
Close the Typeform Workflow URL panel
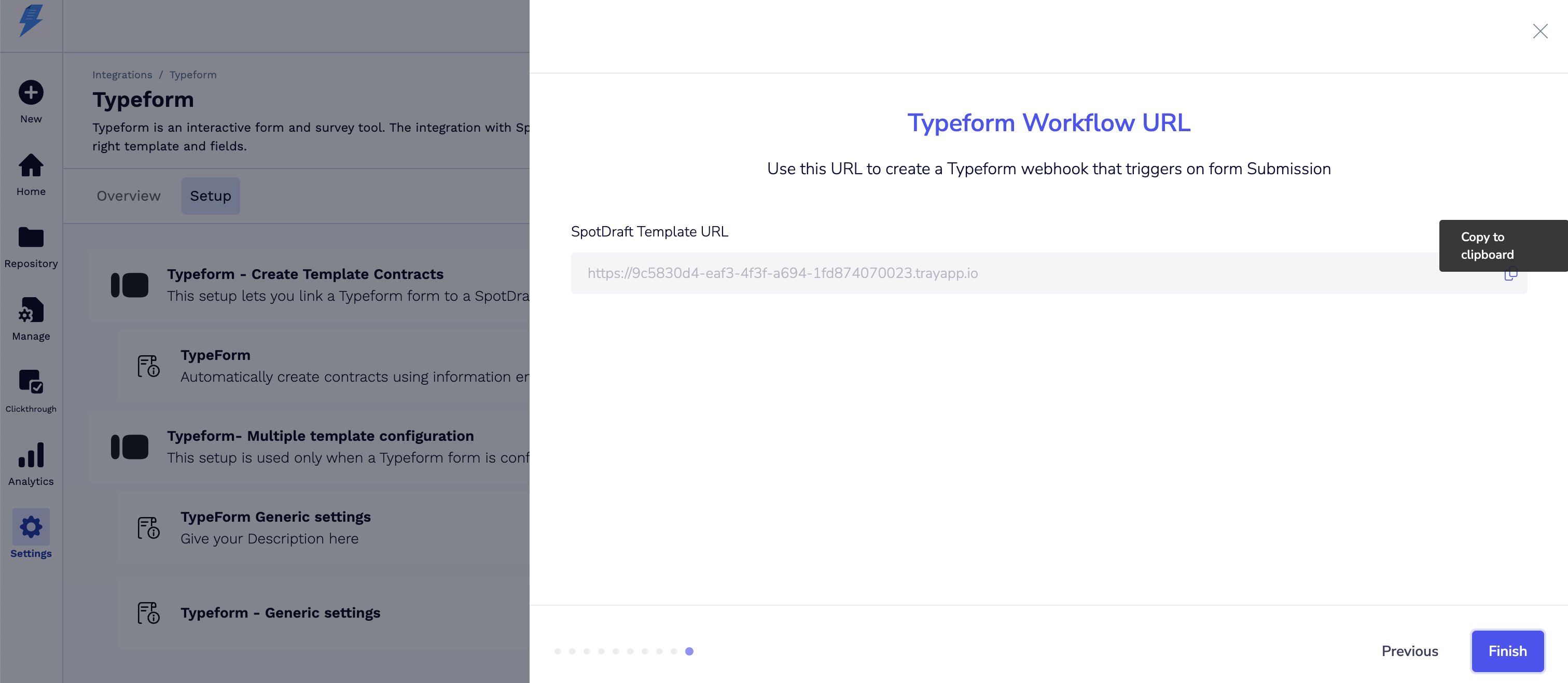pos(1540,31)
